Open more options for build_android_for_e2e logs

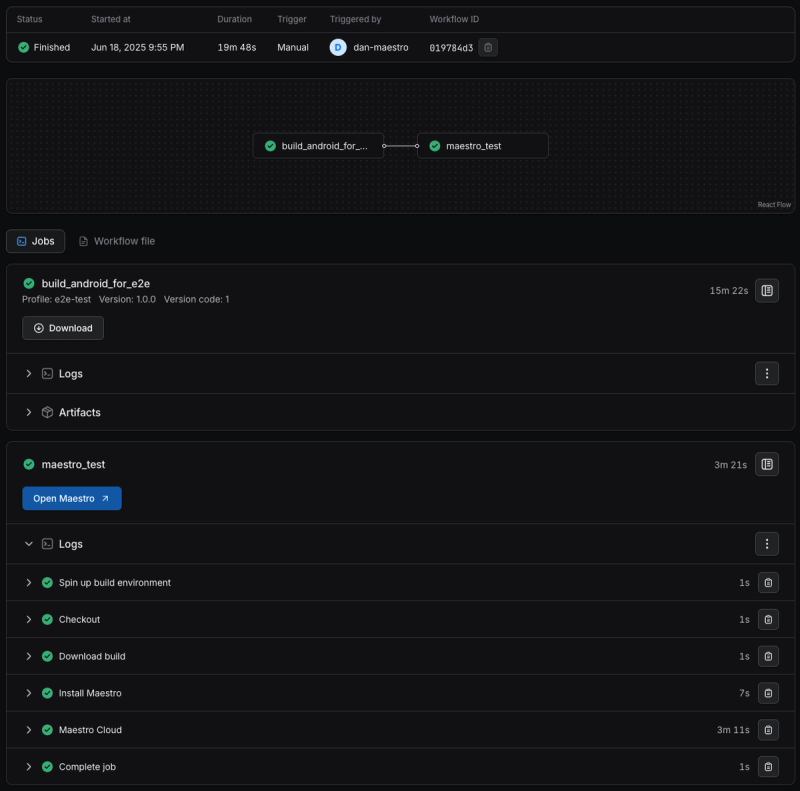click(x=767, y=374)
